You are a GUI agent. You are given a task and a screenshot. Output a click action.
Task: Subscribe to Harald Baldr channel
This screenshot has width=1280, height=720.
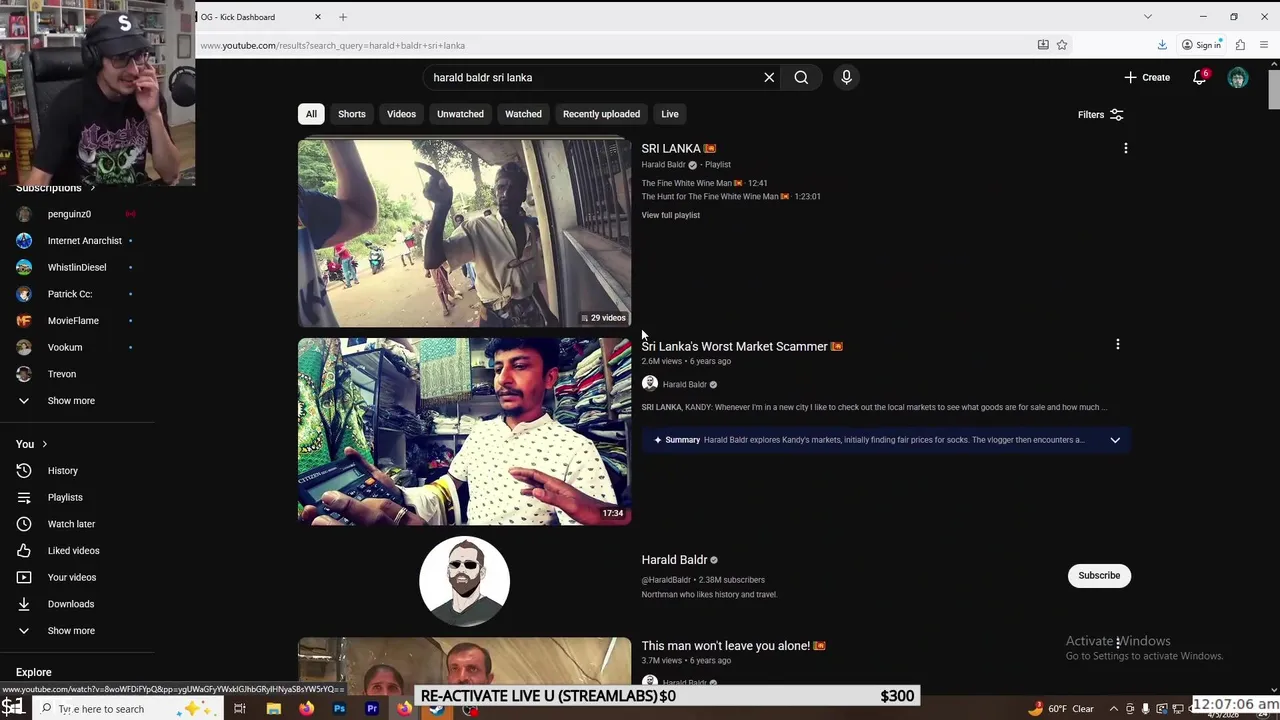1099,575
